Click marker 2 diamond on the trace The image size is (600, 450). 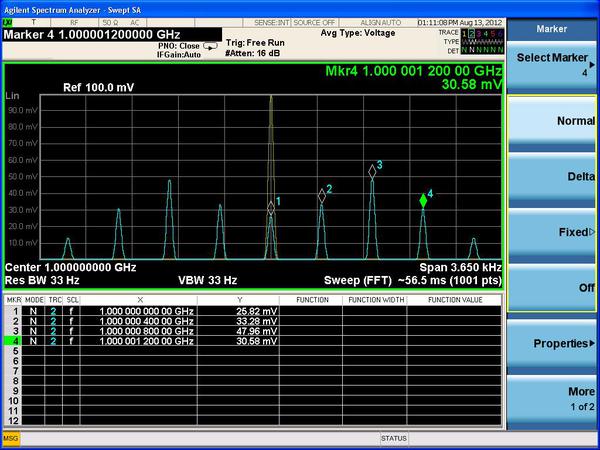click(322, 195)
